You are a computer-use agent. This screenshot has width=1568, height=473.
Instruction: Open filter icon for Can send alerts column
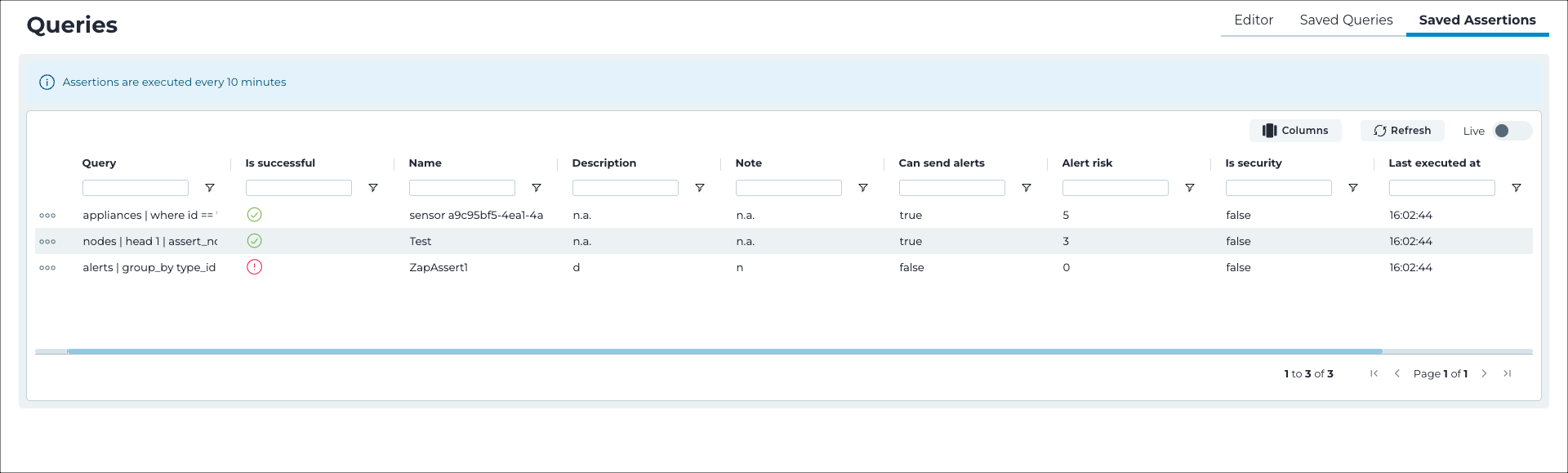(1027, 188)
